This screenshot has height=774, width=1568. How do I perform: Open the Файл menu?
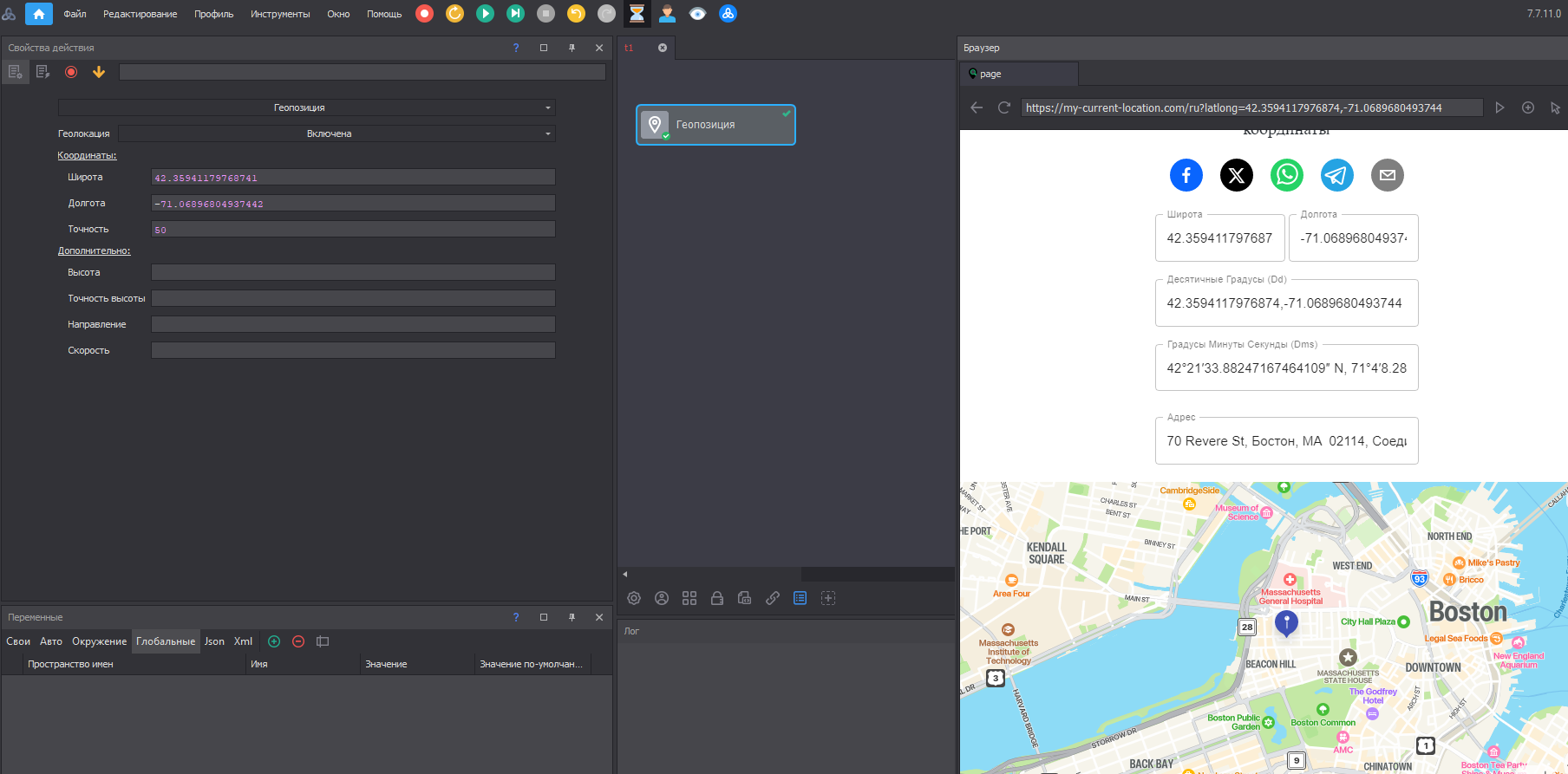click(x=75, y=14)
